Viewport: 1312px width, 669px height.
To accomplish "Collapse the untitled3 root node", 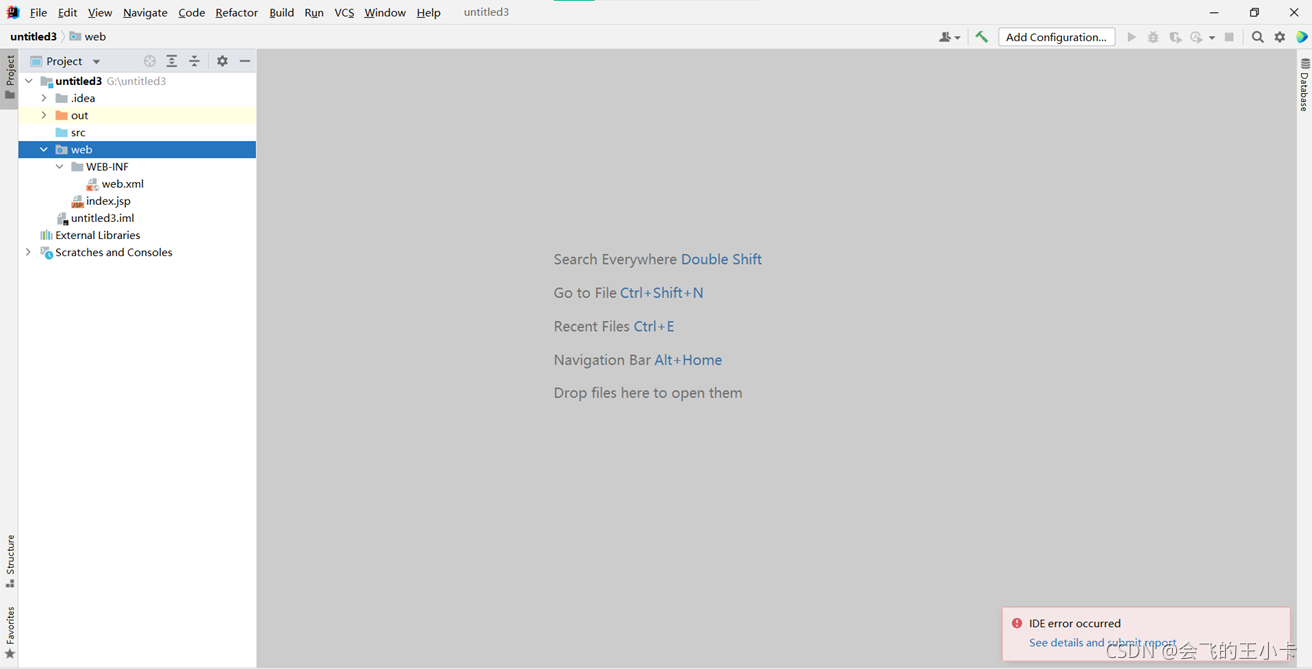I will pos(29,81).
